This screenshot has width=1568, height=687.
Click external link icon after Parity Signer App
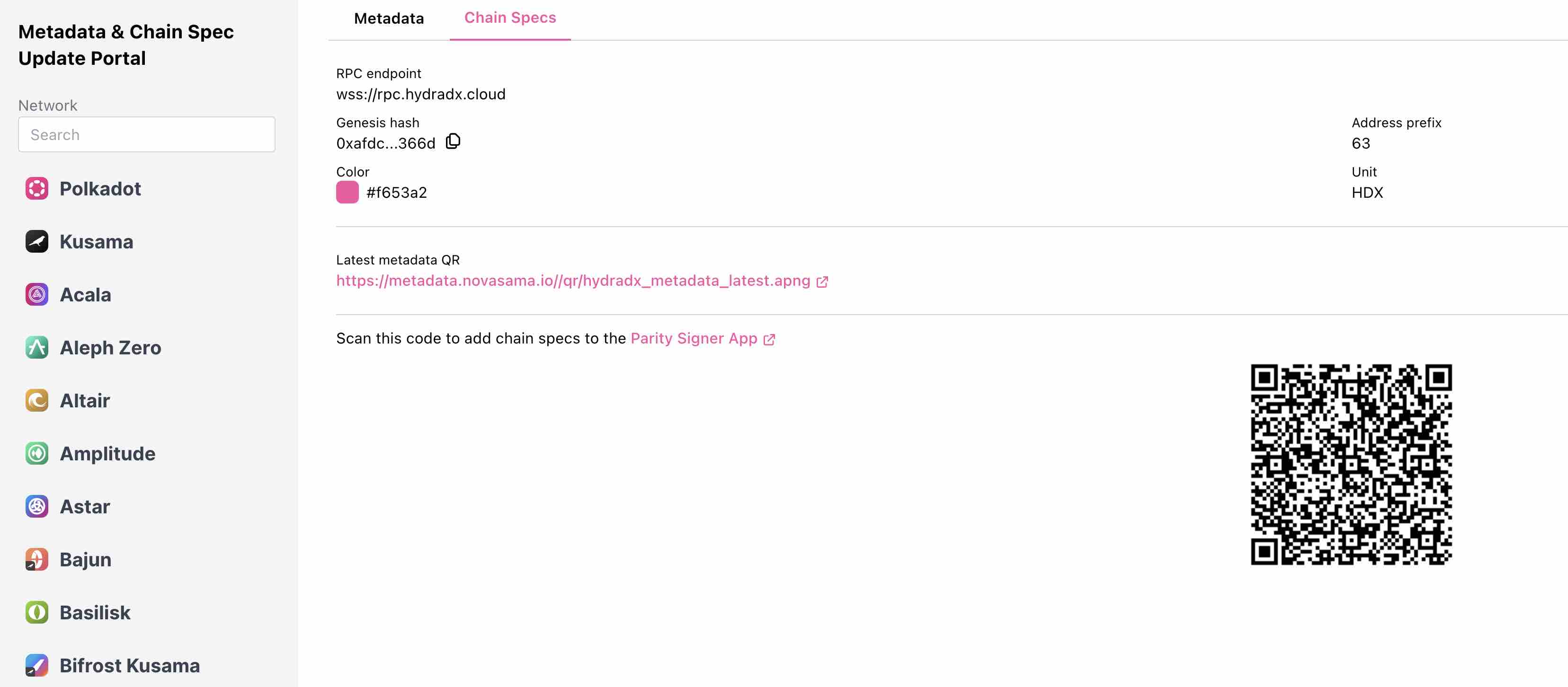point(769,340)
